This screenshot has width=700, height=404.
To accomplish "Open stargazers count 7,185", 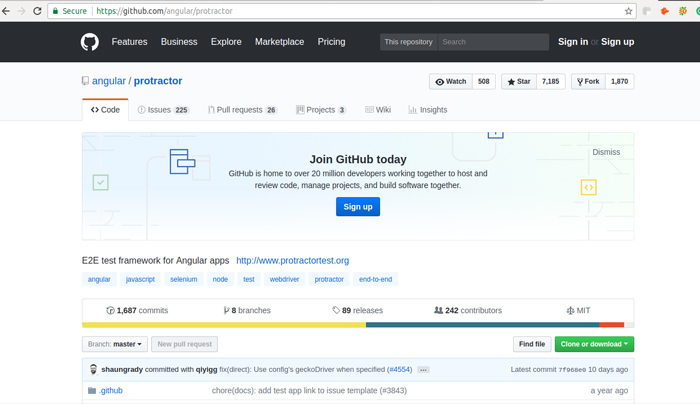I will click(550, 82).
